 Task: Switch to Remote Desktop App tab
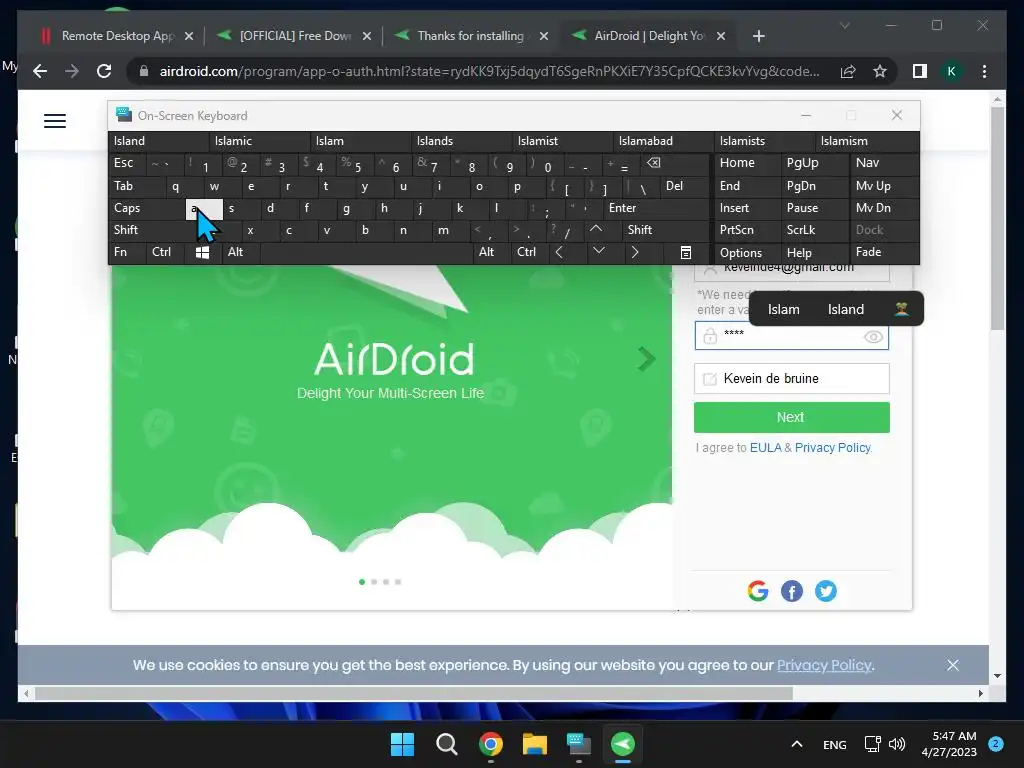click(x=117, y=36)
